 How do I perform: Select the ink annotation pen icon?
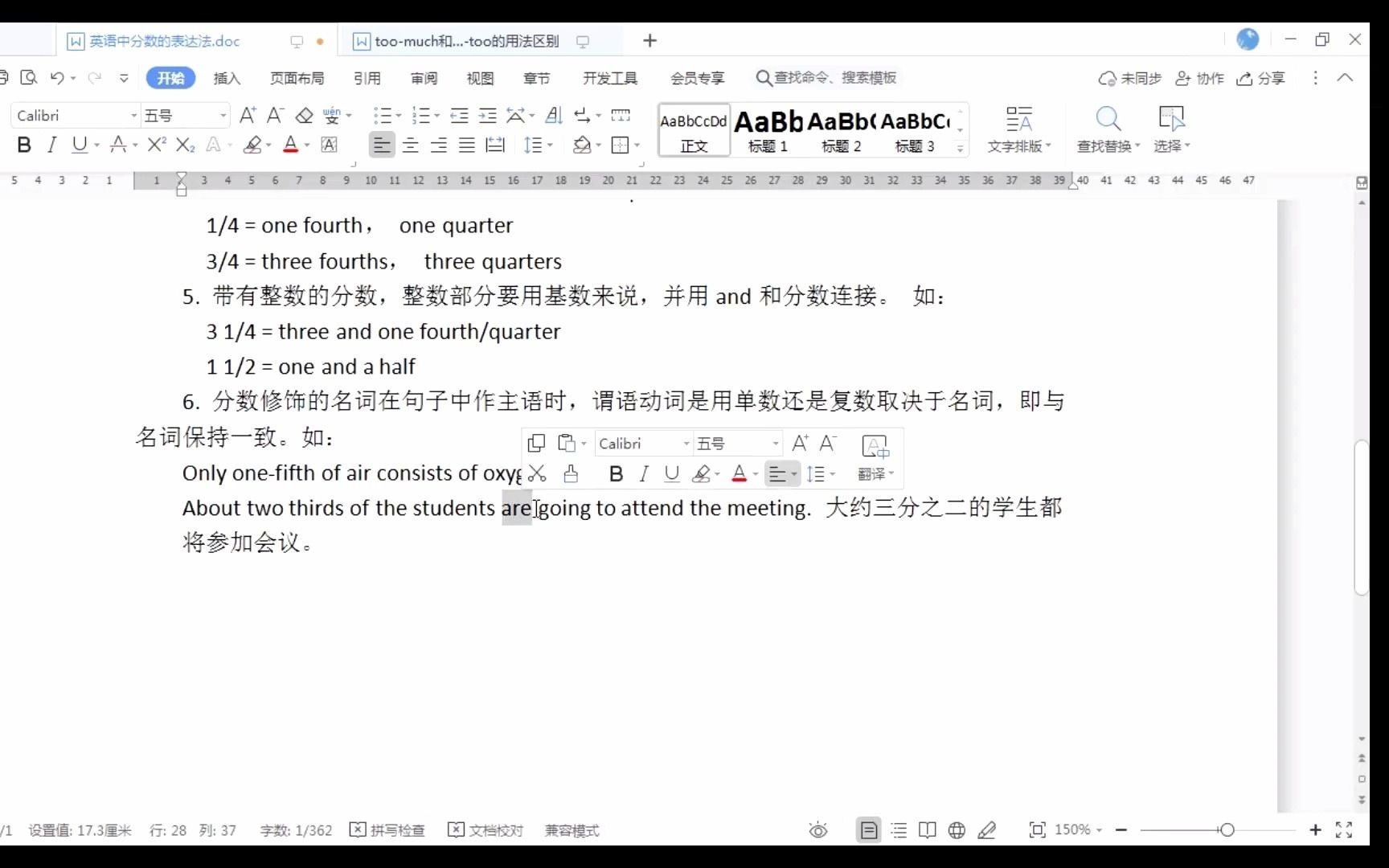(987, 830)
